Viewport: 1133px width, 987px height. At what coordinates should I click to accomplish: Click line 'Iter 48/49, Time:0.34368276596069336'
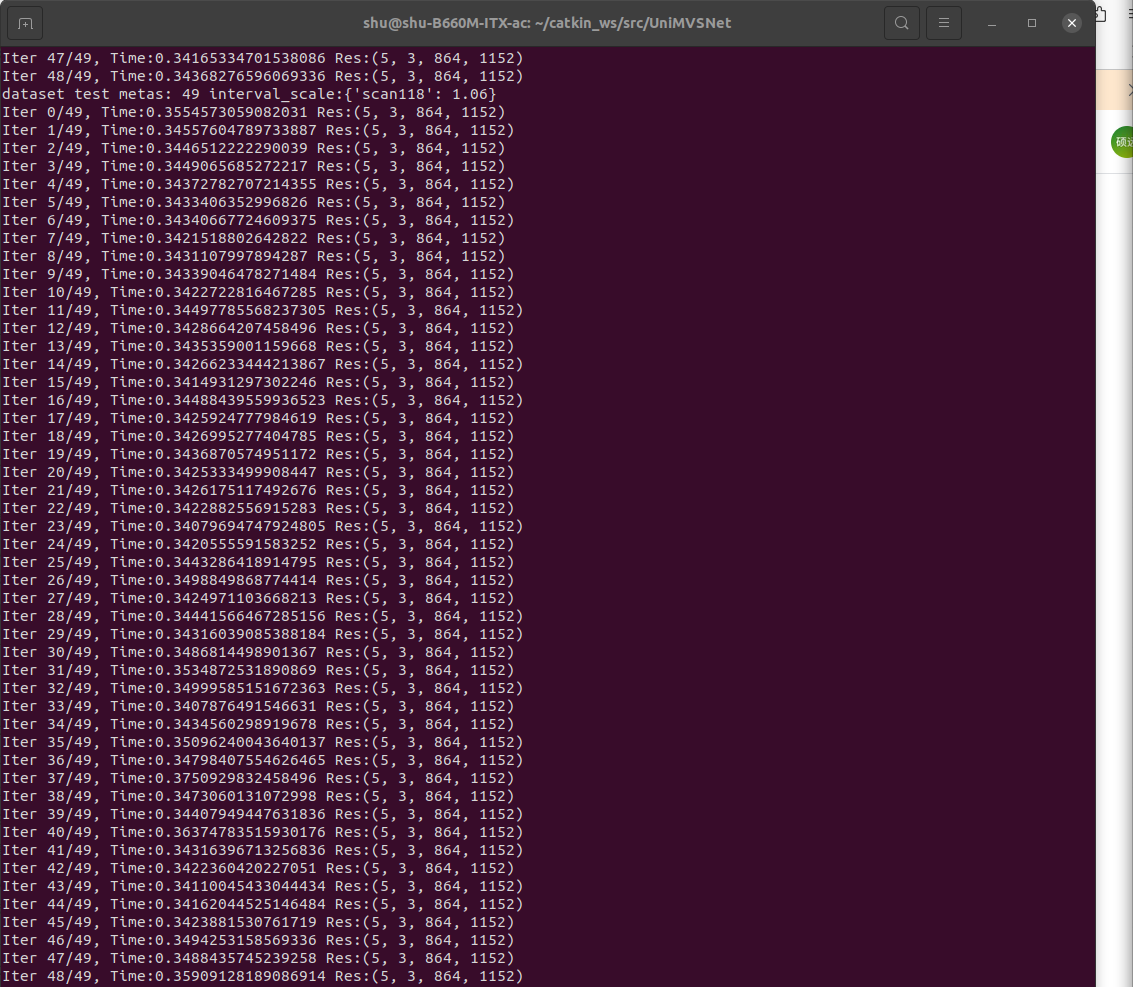(x=262, y=76)
